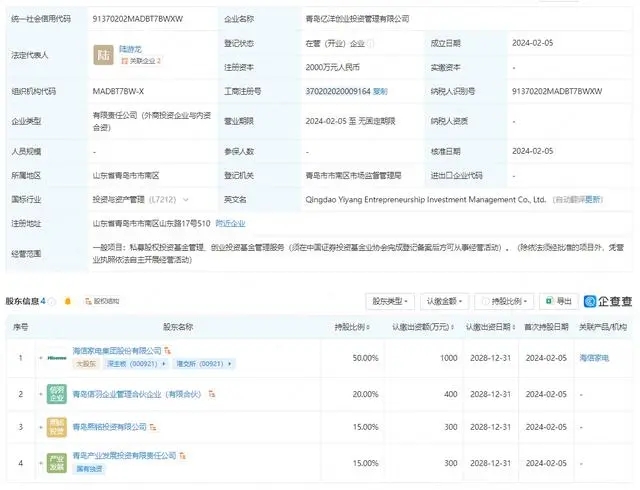Click icon next to 海信家电集团股份有限公司 name

pyautogui.click(x=168, y=351)
